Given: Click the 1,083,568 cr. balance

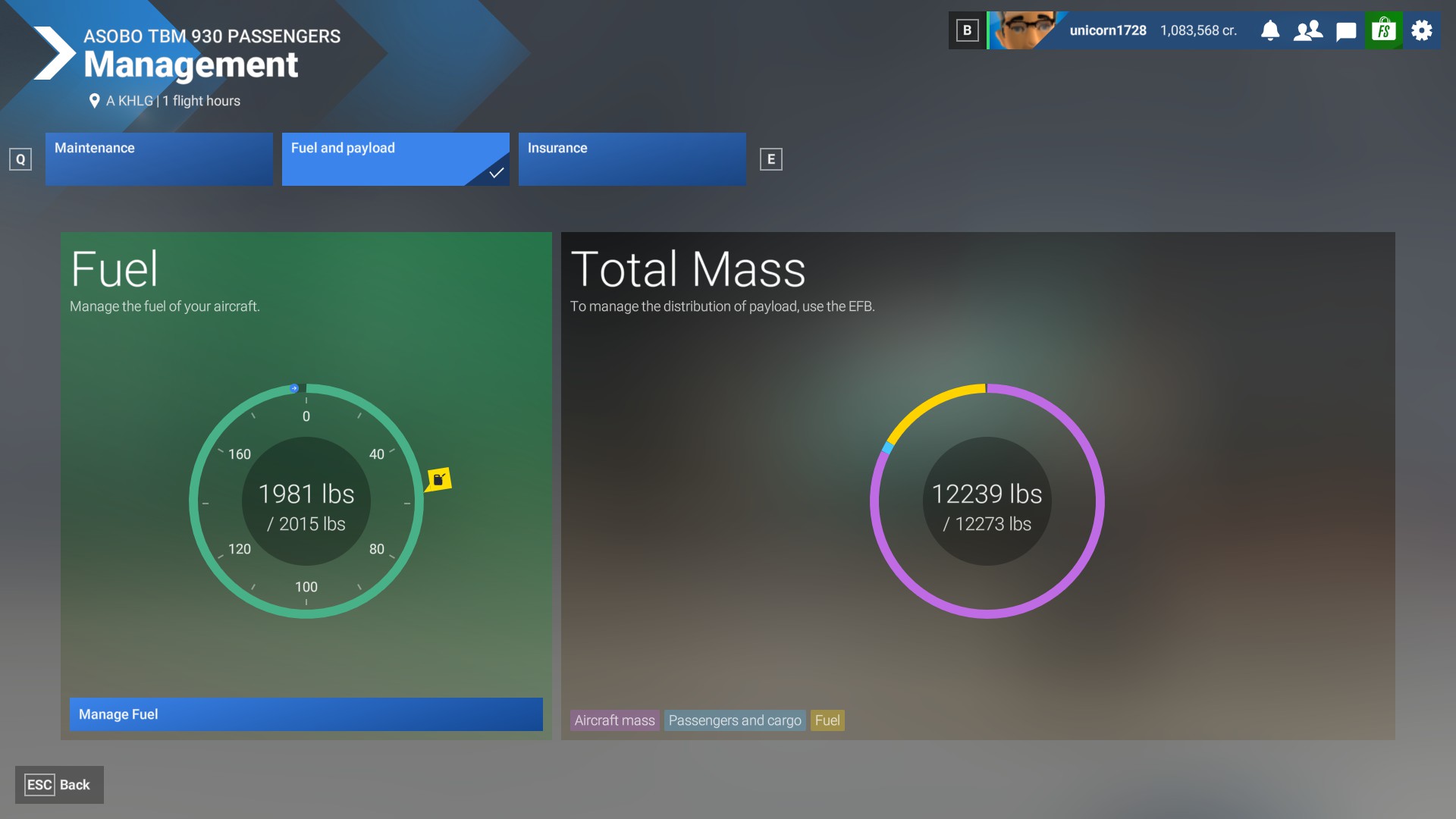Looking at the screenshot, I should click(1198, 30).
